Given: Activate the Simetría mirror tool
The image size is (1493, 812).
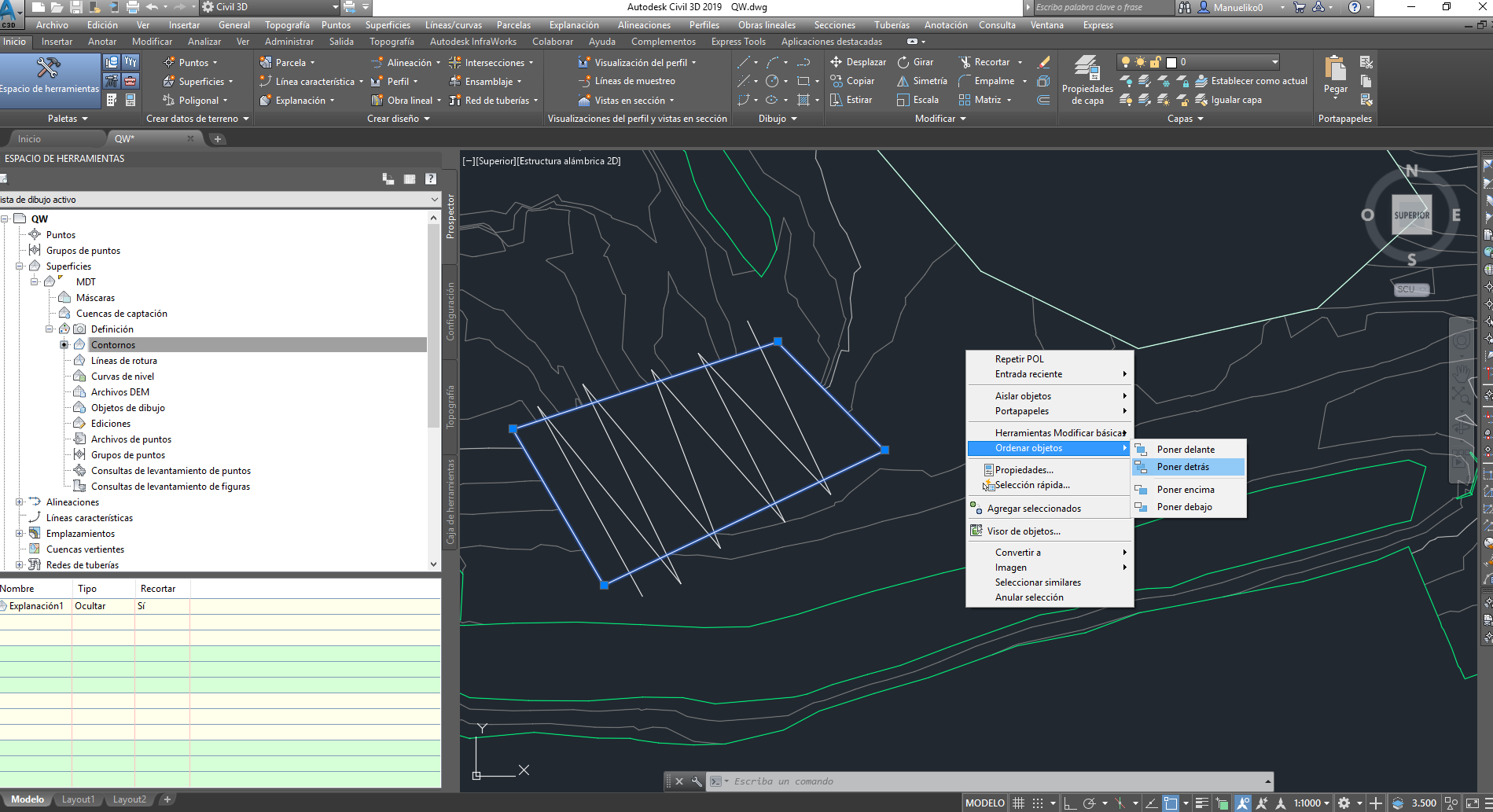Looking at the screenshot, I should (x=922, y=81).
